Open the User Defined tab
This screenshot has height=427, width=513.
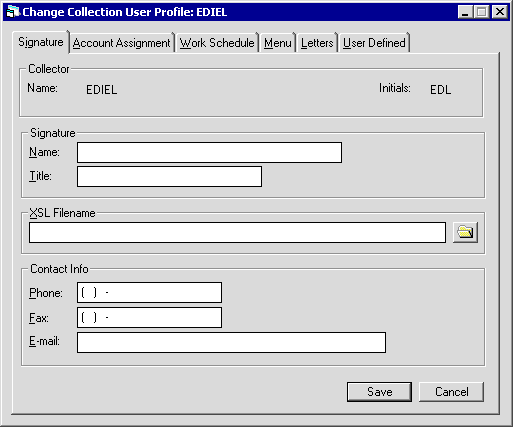click(374, 43)
